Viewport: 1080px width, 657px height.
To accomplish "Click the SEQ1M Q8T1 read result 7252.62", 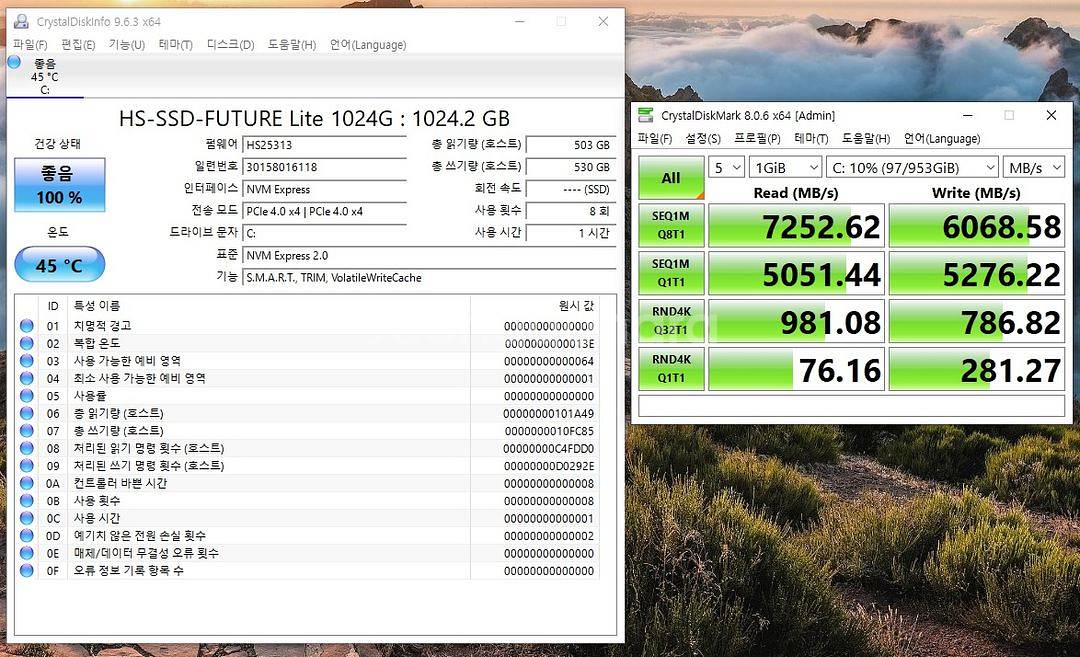I will point(796,225).
